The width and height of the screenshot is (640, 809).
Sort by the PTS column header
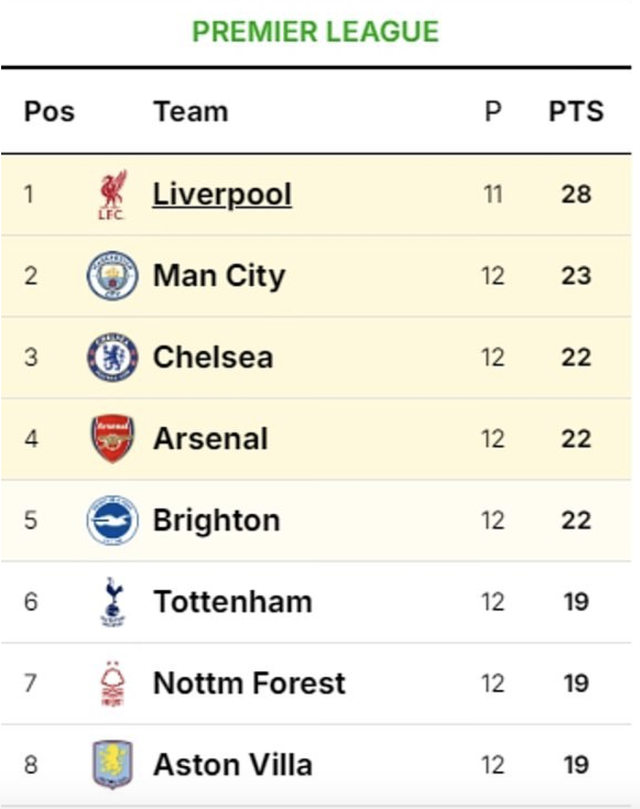tap(576, 111)
